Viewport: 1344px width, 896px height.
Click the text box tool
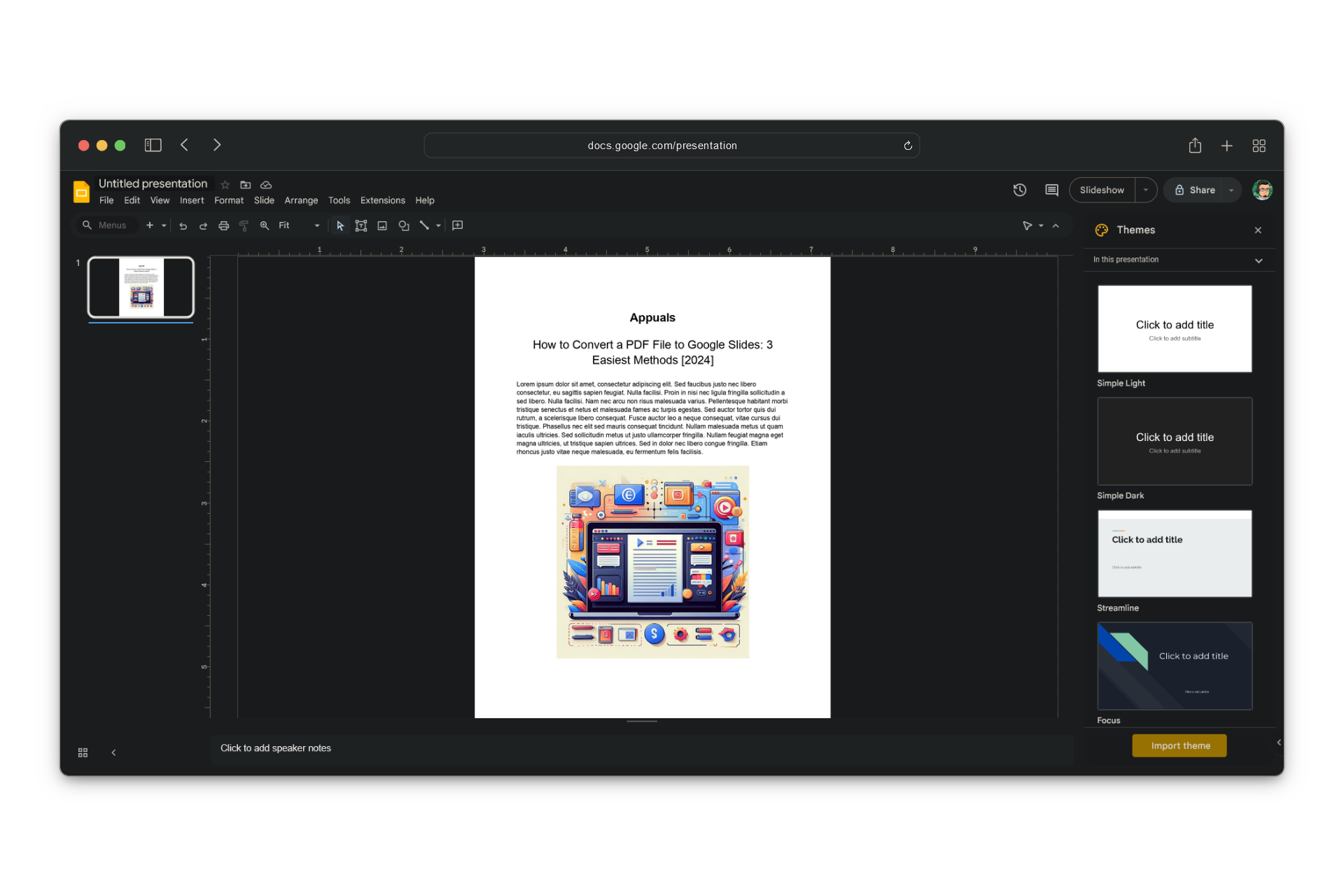pos(361,225)
